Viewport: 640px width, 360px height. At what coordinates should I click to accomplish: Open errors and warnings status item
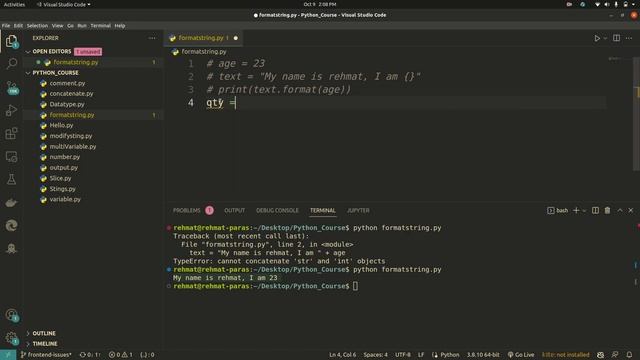(x=120, y=355)
